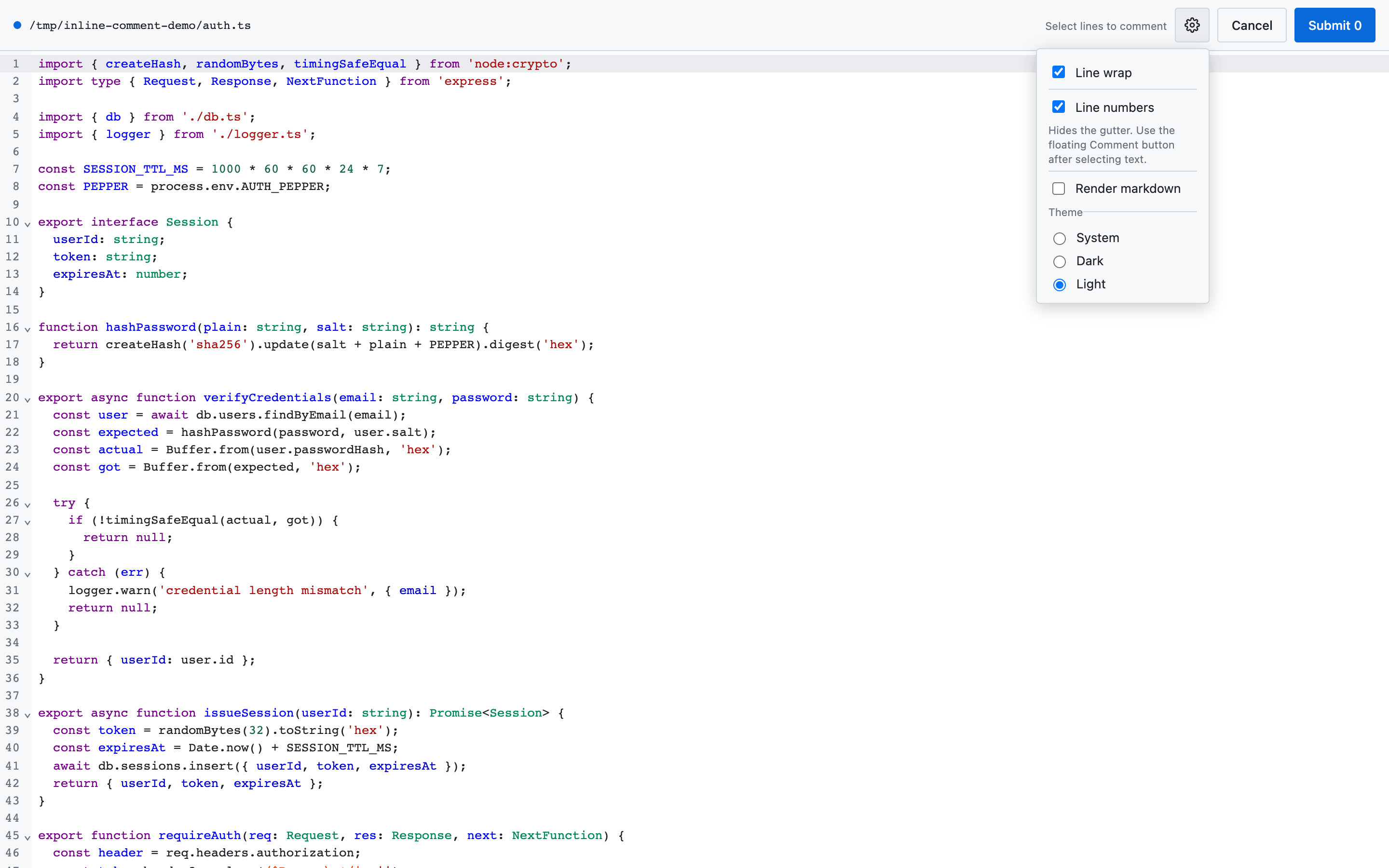
Task: Click Promise<Session> return type on line 38
Action: click(490, 713)
